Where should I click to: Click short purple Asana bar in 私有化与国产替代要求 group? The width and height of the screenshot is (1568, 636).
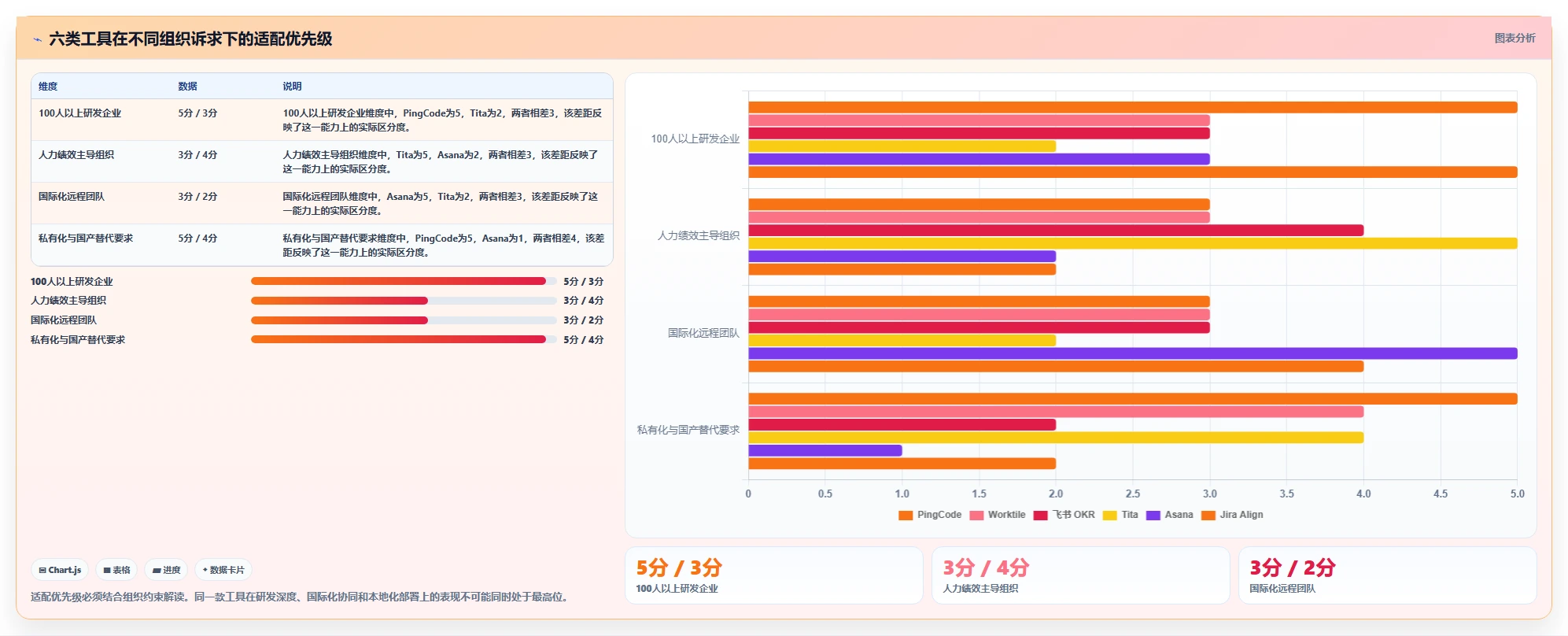click(x=825, y=450)
